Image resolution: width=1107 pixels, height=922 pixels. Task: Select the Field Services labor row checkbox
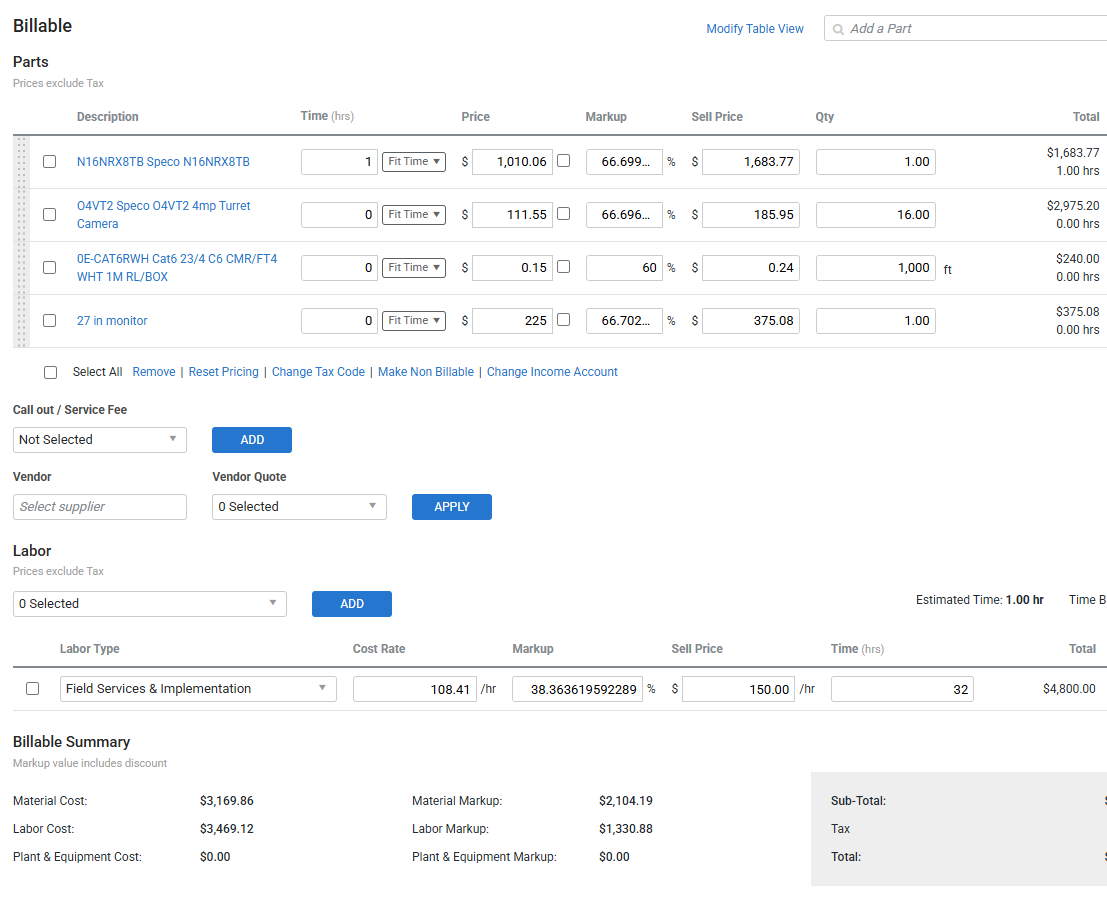coord(33,689)
